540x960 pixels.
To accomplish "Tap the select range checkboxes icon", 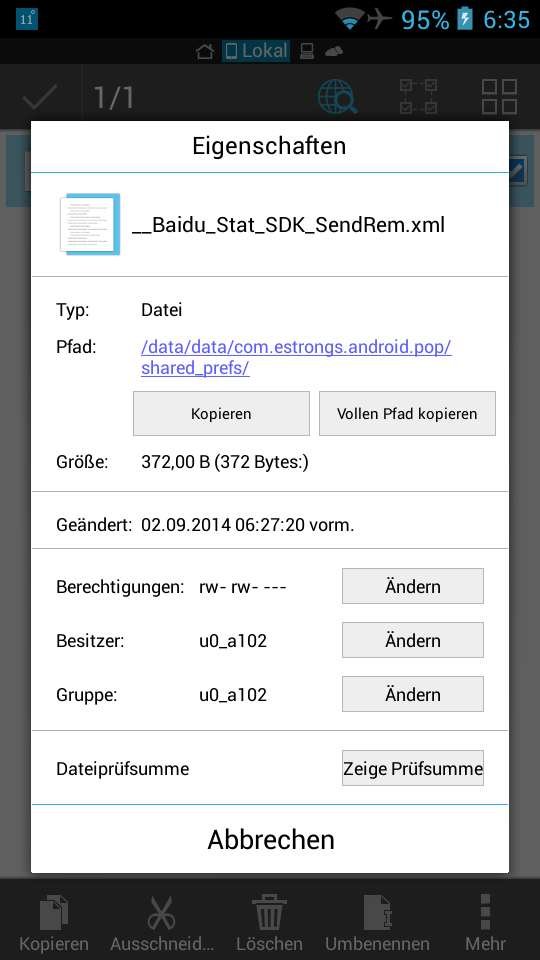I will click(x=419, y=97).
